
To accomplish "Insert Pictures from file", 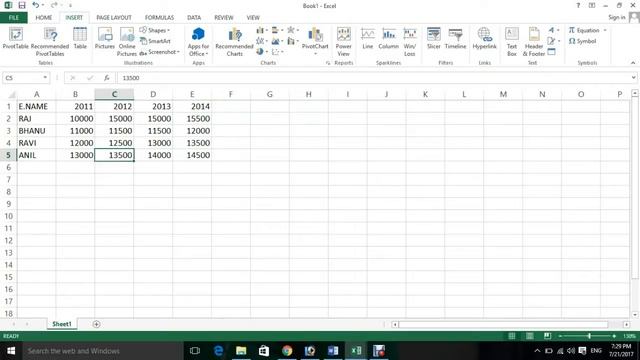I will coord(104,38).
